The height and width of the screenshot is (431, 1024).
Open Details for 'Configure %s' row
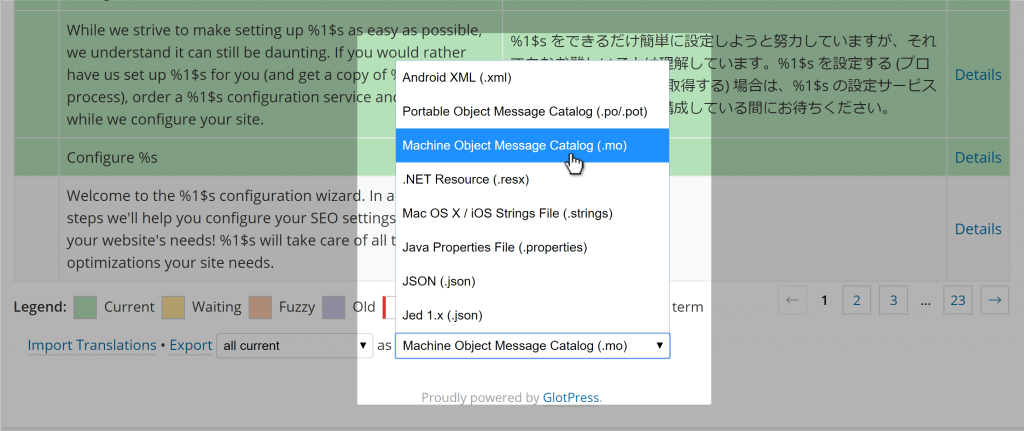coord(978,157)
